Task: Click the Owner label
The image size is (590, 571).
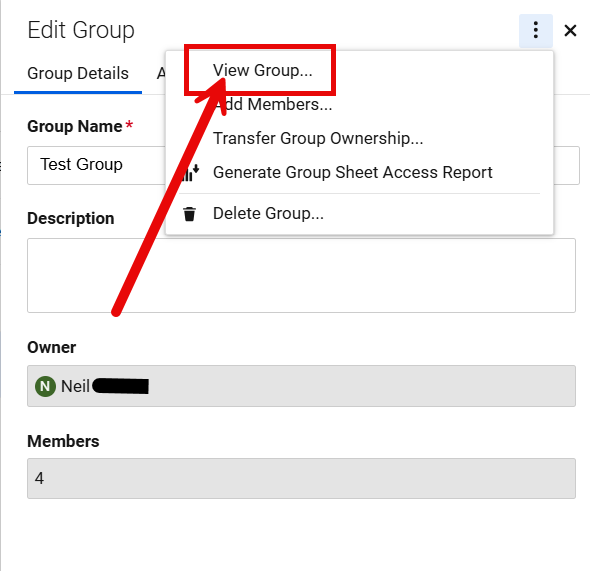Action: coord(52,348)
